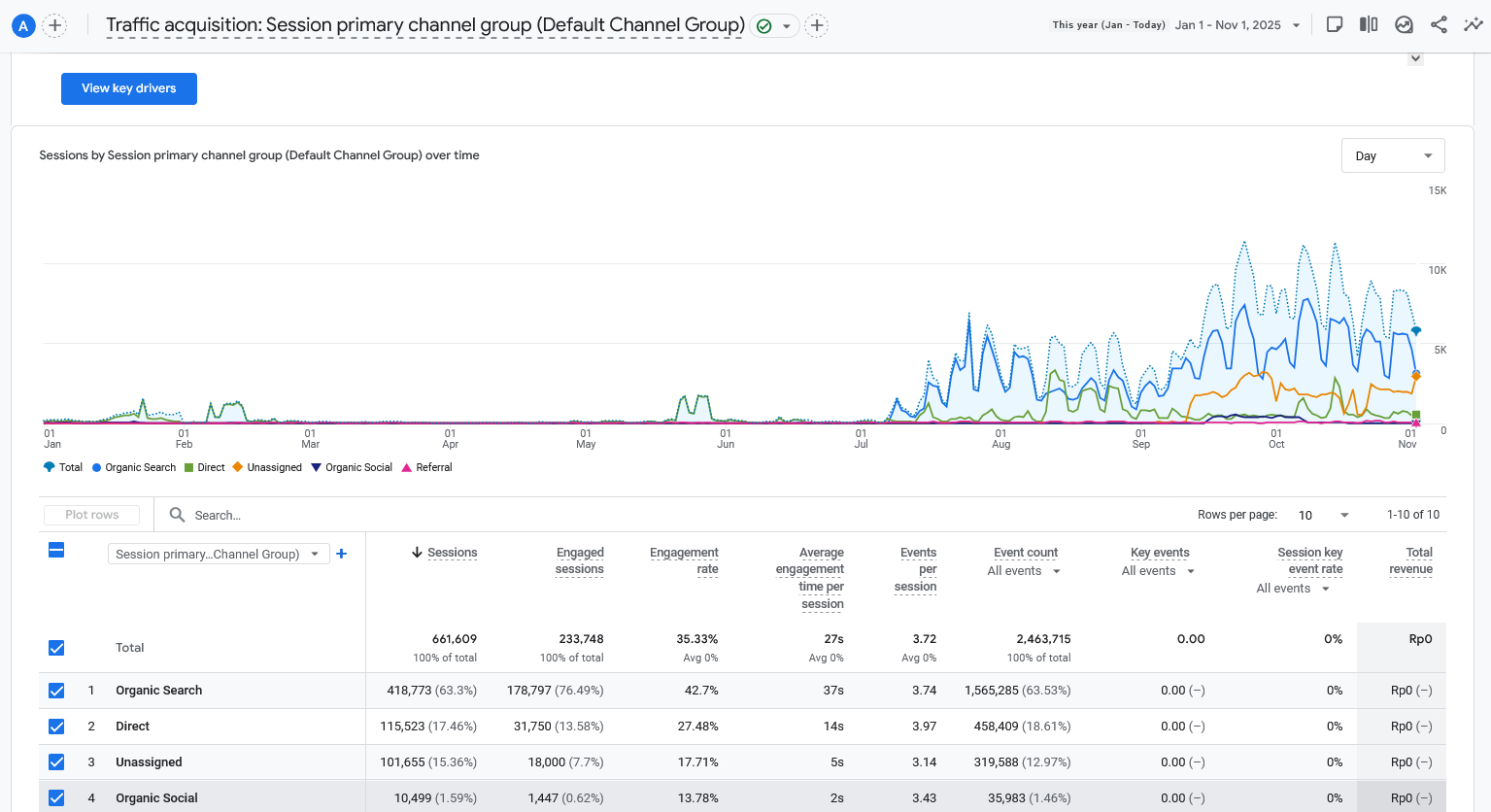Expand the Rows per page dropdown

click(x=1324, y=515)
